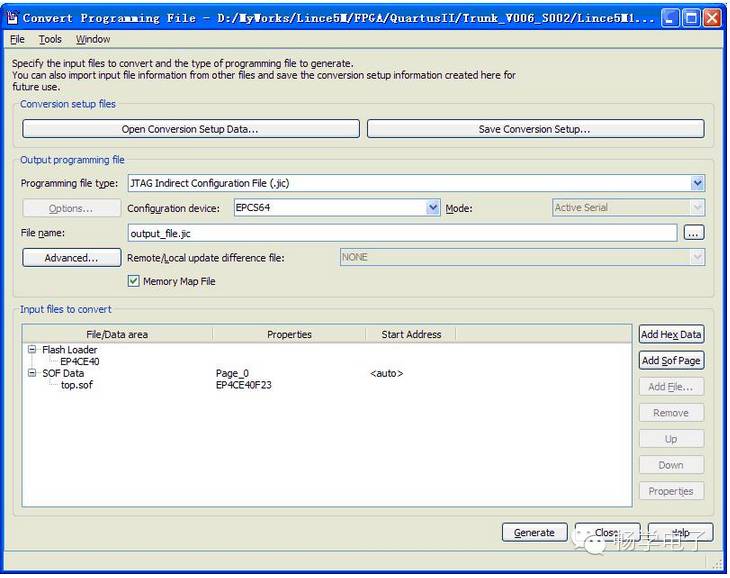Click the Add File button
The image size is (730, 578).
coord(671,386)
